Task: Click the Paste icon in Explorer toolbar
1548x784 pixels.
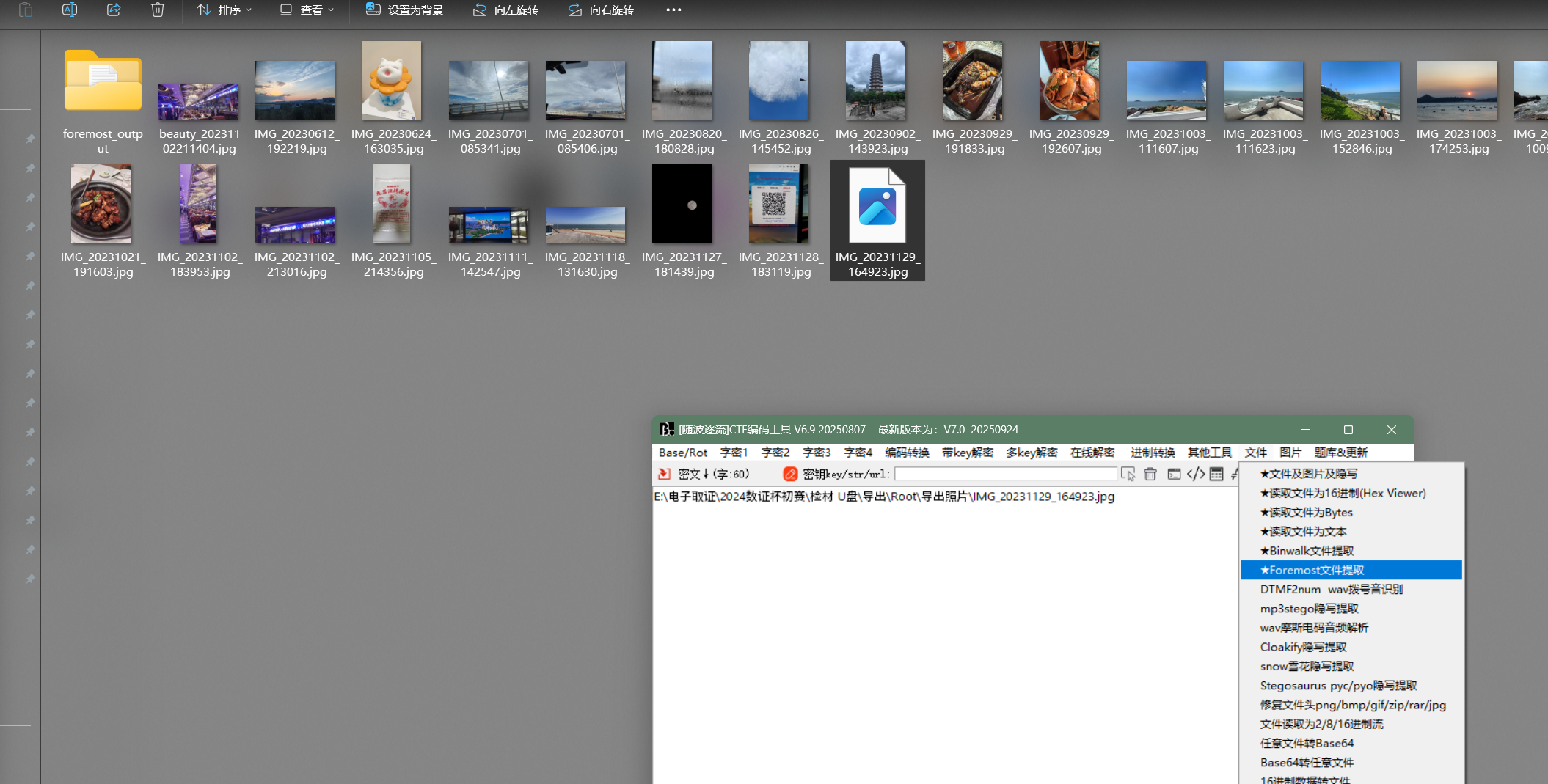Action: (26, 10)
